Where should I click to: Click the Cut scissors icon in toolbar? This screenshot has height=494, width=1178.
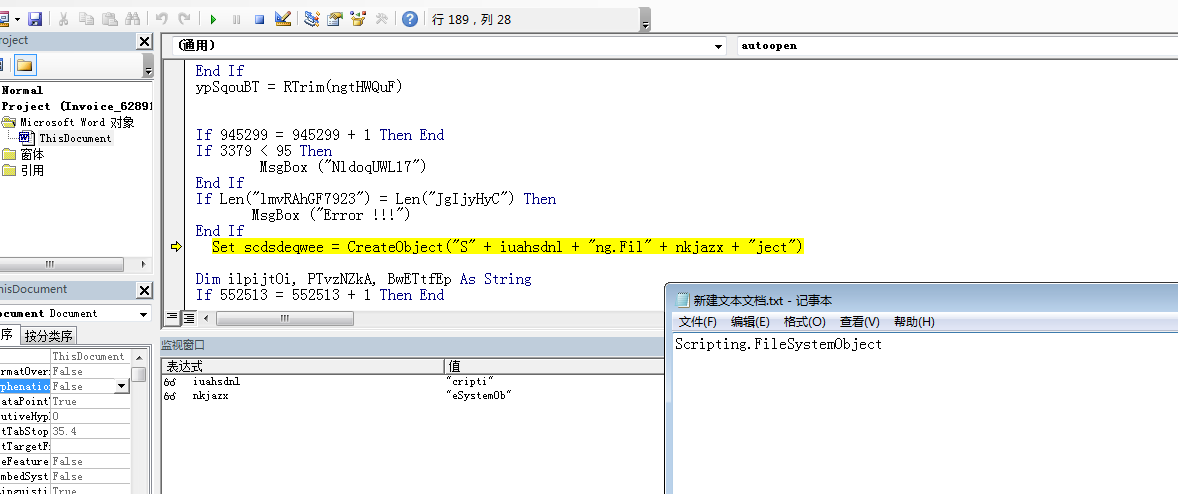[x=65, y=19]
